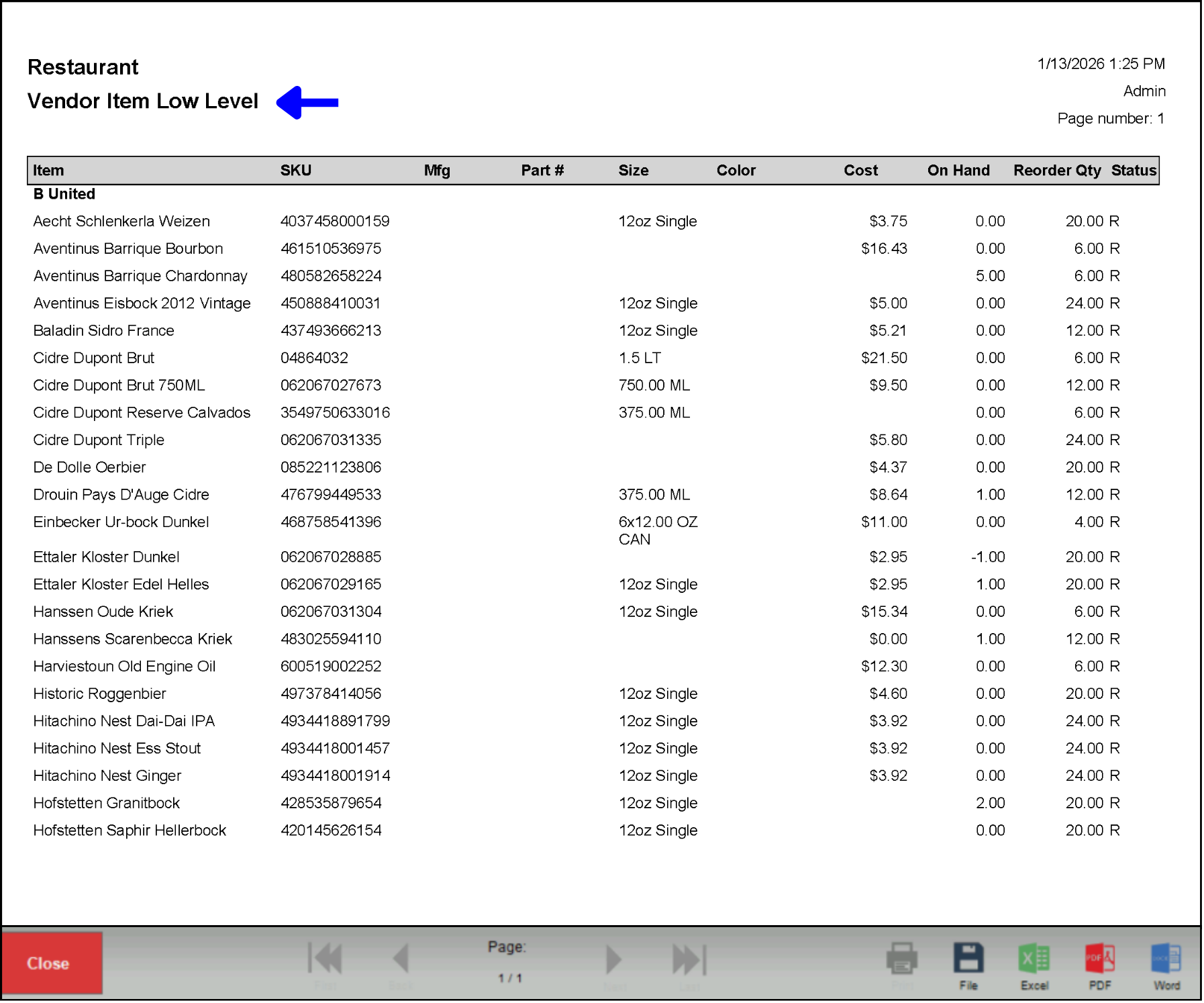Sort by the Cost column header

tap(860, 170)
